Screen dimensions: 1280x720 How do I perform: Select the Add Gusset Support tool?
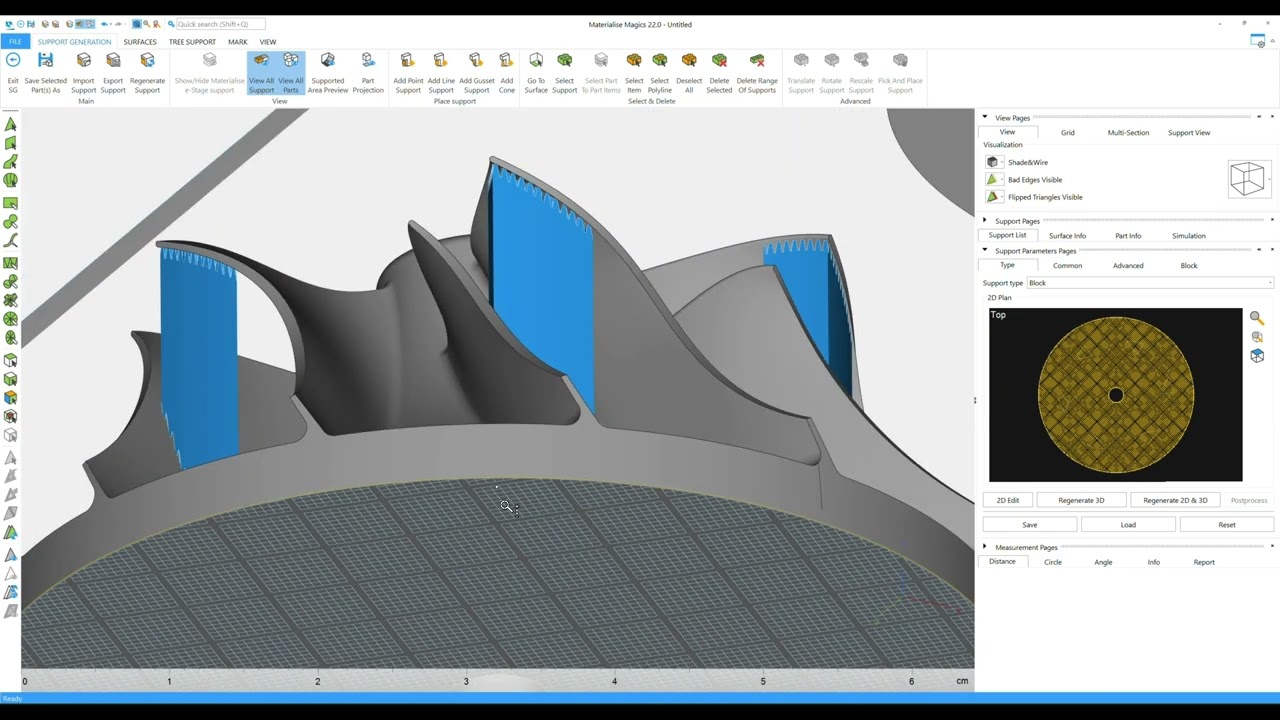coord(477,74)
